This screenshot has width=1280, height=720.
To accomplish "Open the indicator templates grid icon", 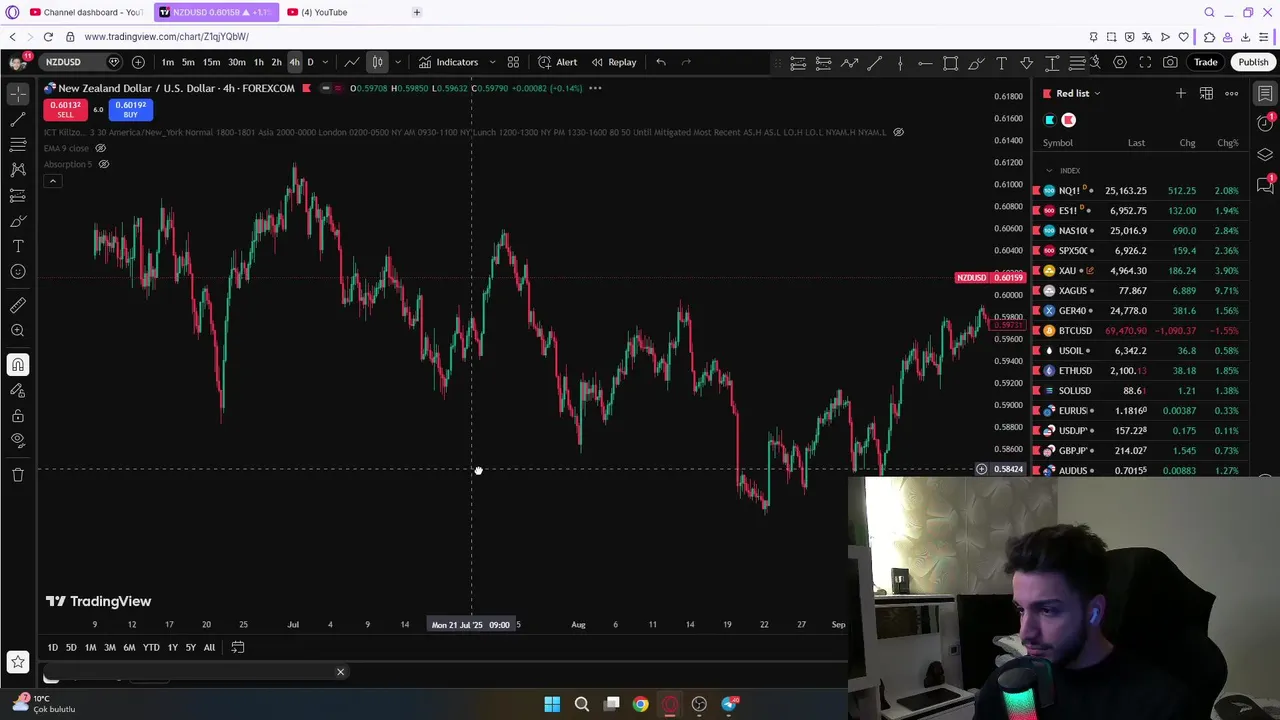I will (x=513, y=62).
